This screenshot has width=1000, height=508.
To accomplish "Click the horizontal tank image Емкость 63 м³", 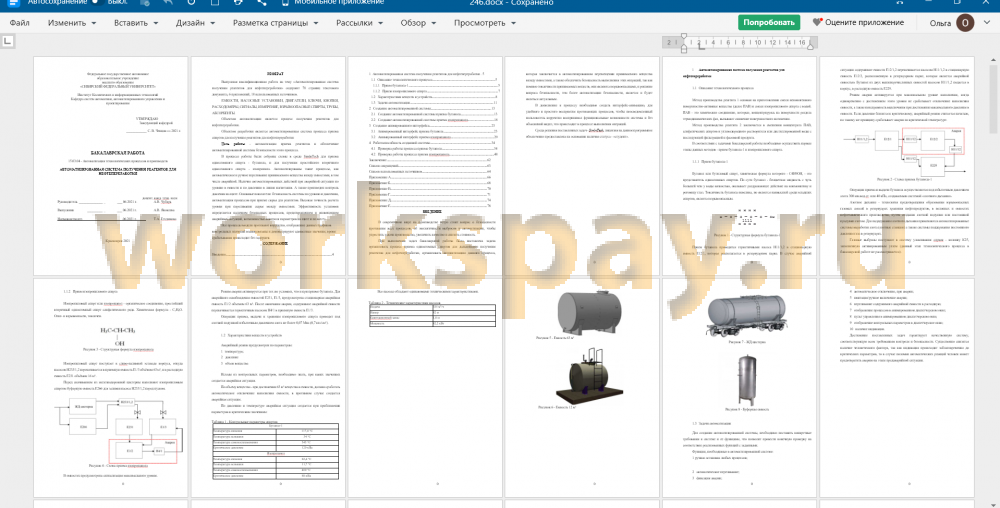I will (589, 311).
